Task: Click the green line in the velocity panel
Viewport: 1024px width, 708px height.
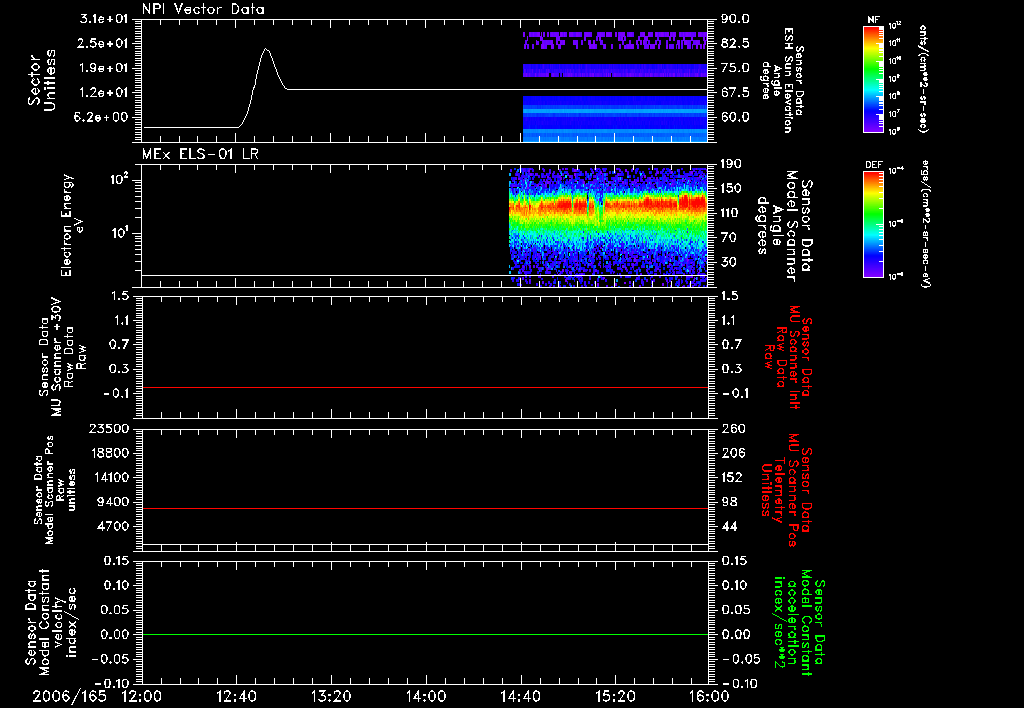Action: pos(424,634)
